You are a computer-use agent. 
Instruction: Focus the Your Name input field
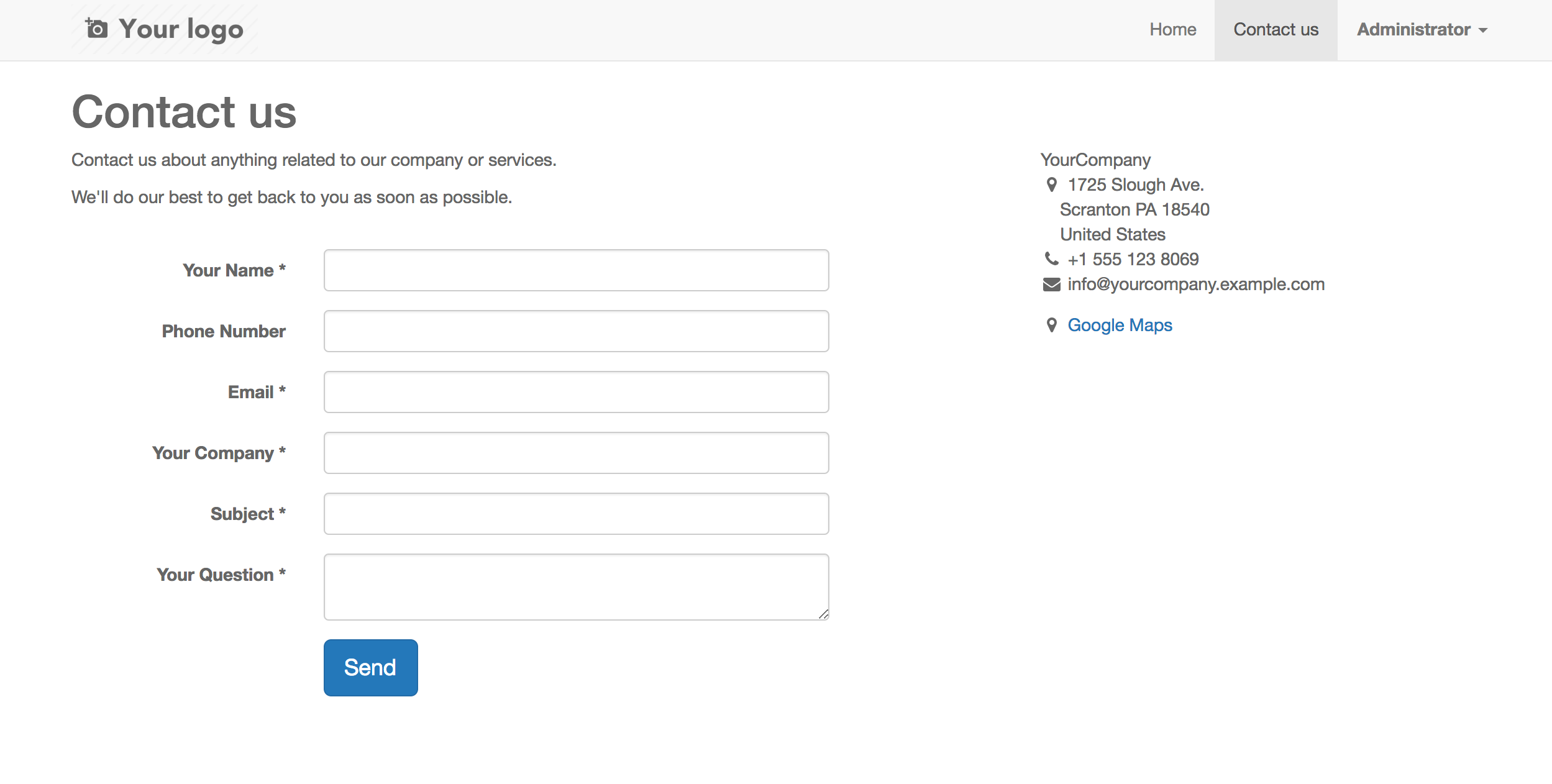[576, 270]
